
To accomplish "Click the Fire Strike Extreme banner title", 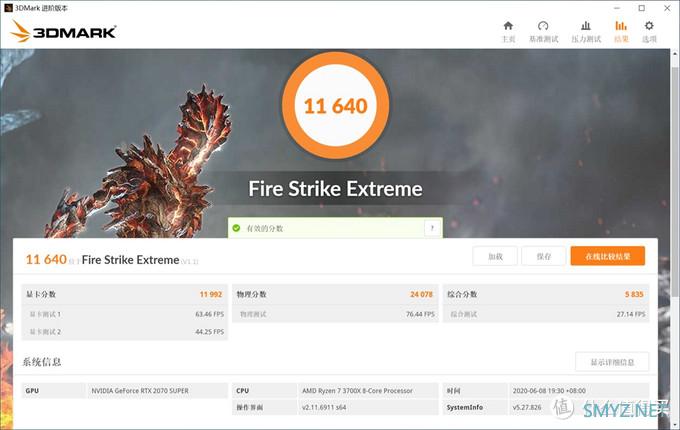I will pos(335,189).
